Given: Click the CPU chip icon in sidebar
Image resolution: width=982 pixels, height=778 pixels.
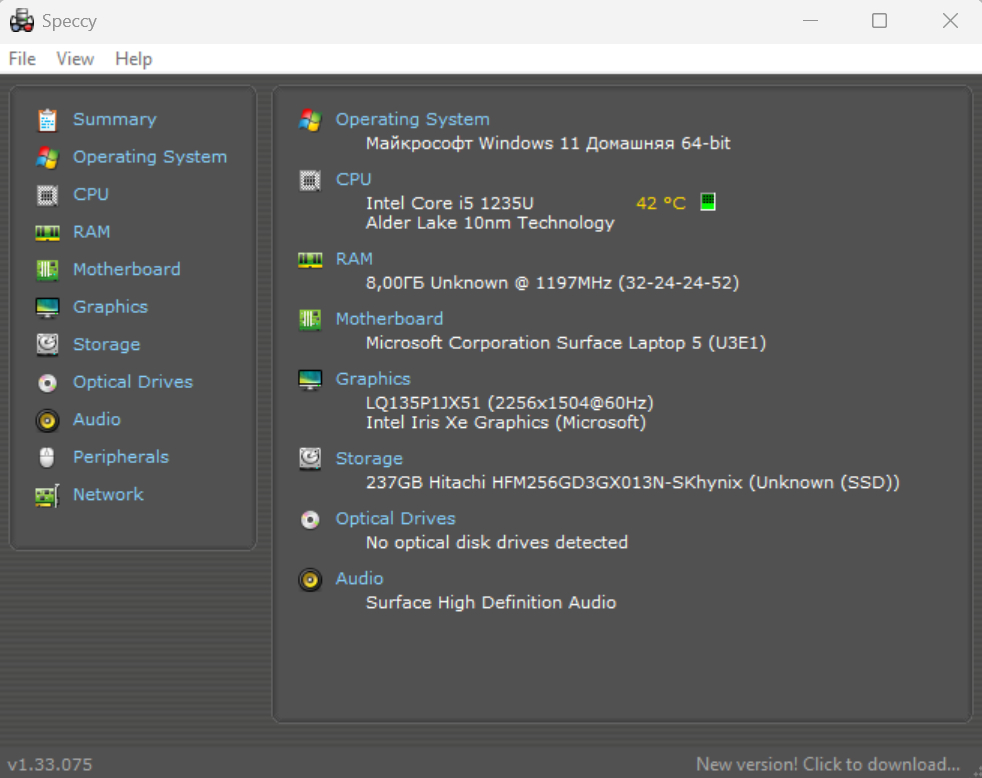Looking at the screenshot, I should click(x=47, y=195).
